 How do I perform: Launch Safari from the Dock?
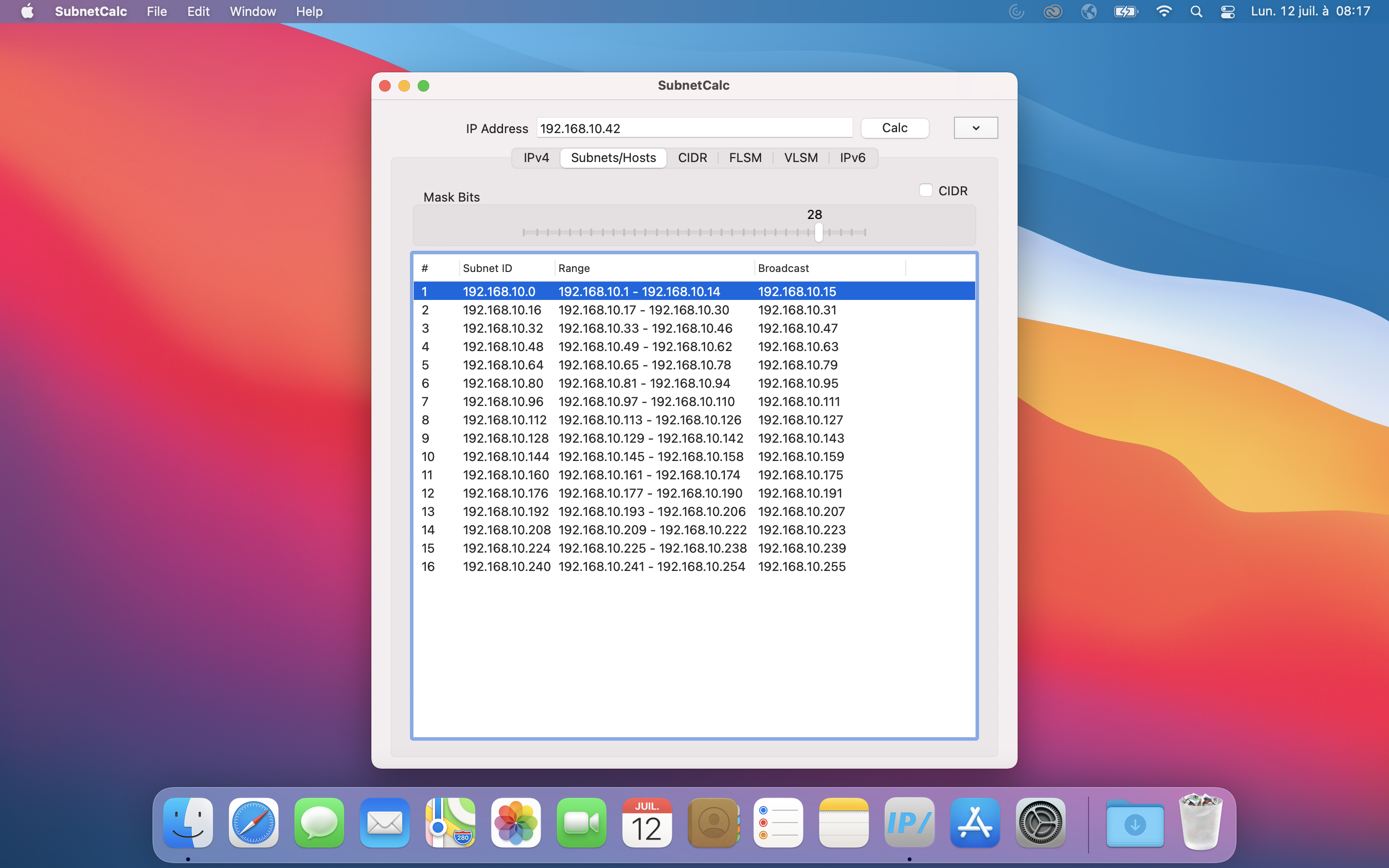point(253,823)
